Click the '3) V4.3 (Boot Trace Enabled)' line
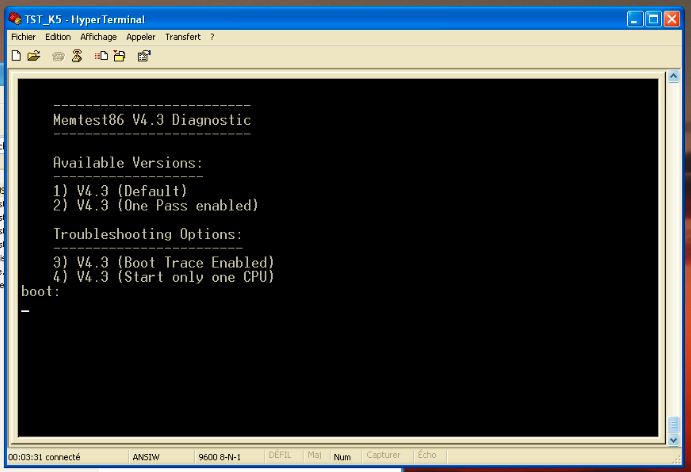This screenshot has height=472, width=691. pos(163,263)
